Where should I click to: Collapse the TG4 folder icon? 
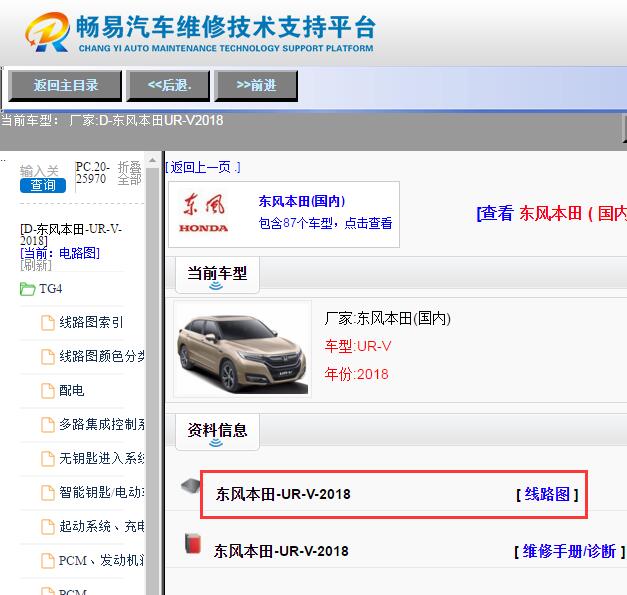tap(28, 289)
